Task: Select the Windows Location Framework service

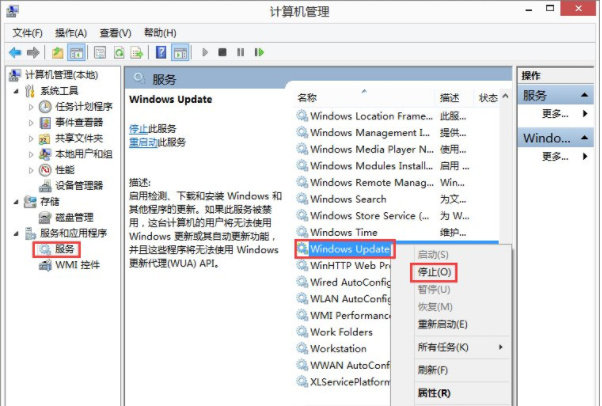Action: pyautogui.click(x=371, y=116)
